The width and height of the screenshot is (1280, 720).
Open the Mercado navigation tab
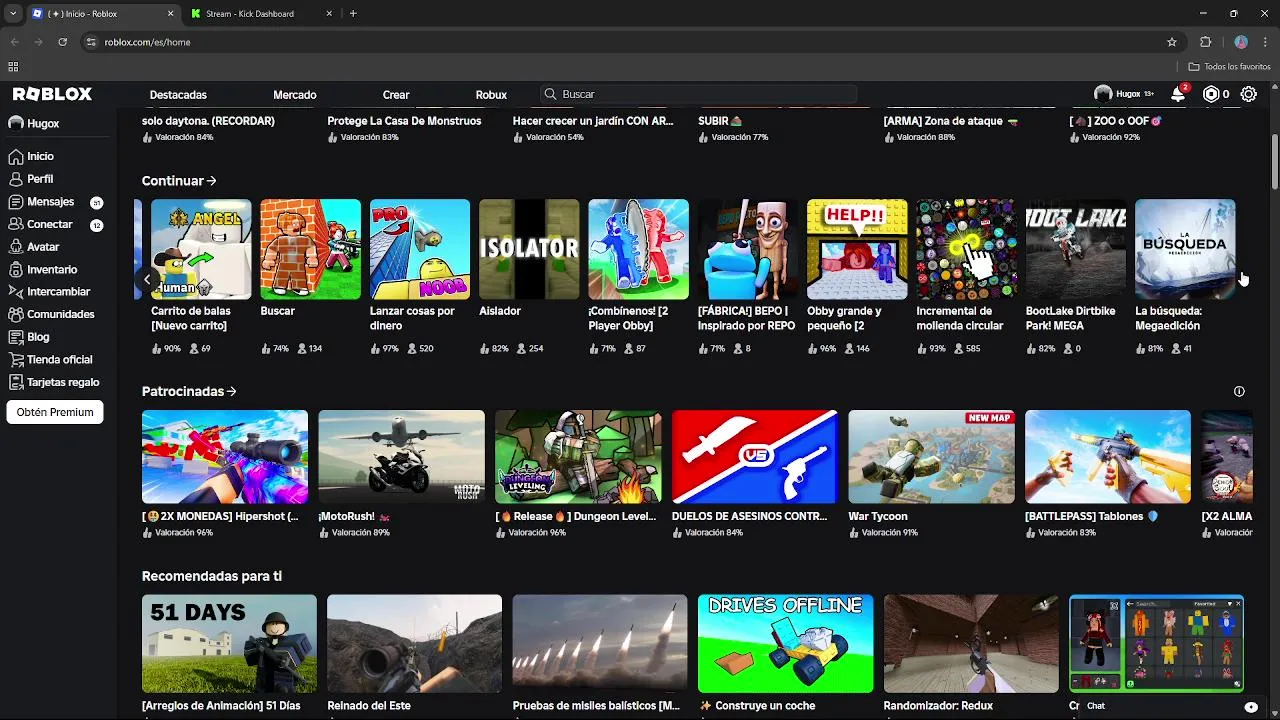(x=295, y=95)
